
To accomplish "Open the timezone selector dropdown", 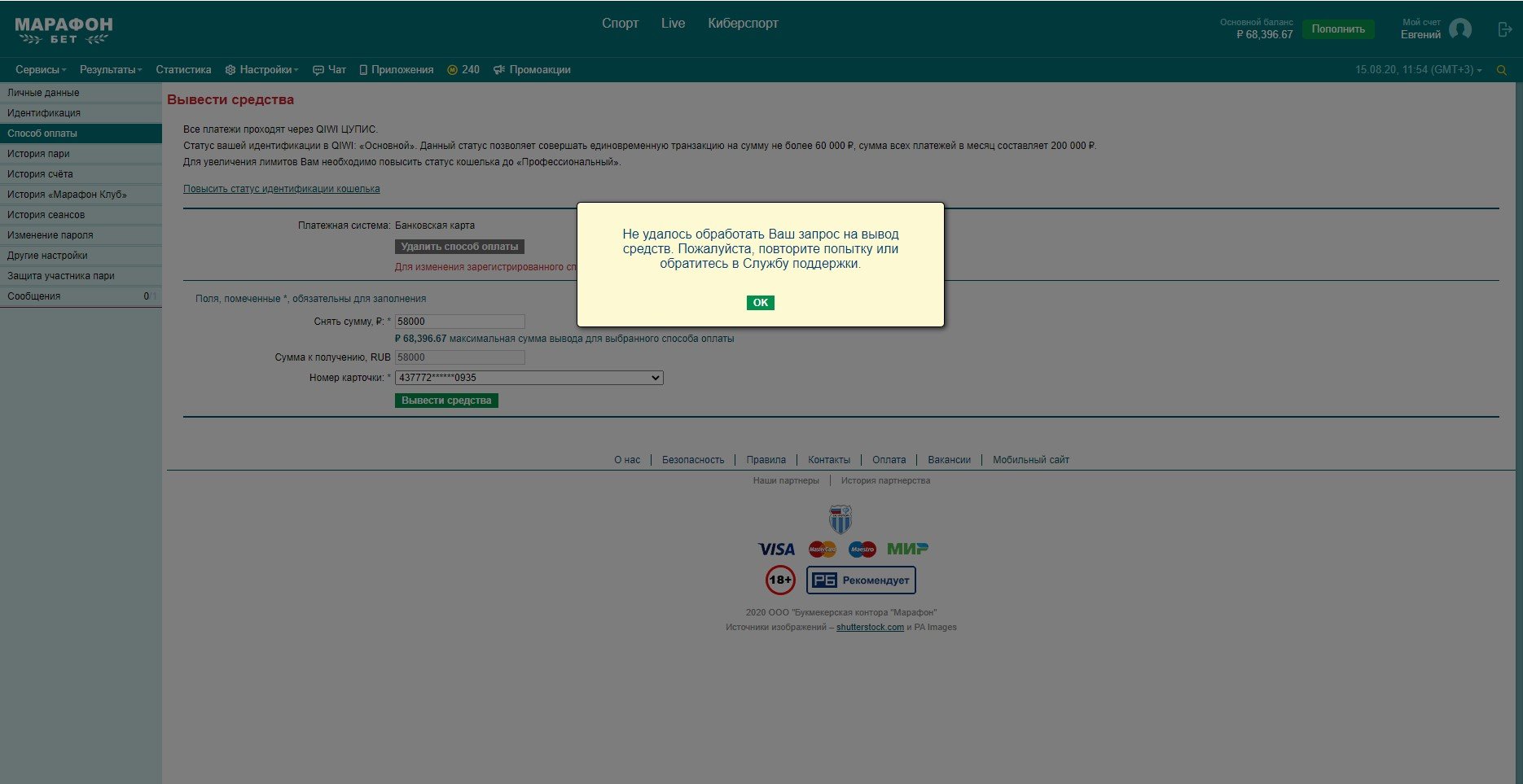I will coord(1418,70).
